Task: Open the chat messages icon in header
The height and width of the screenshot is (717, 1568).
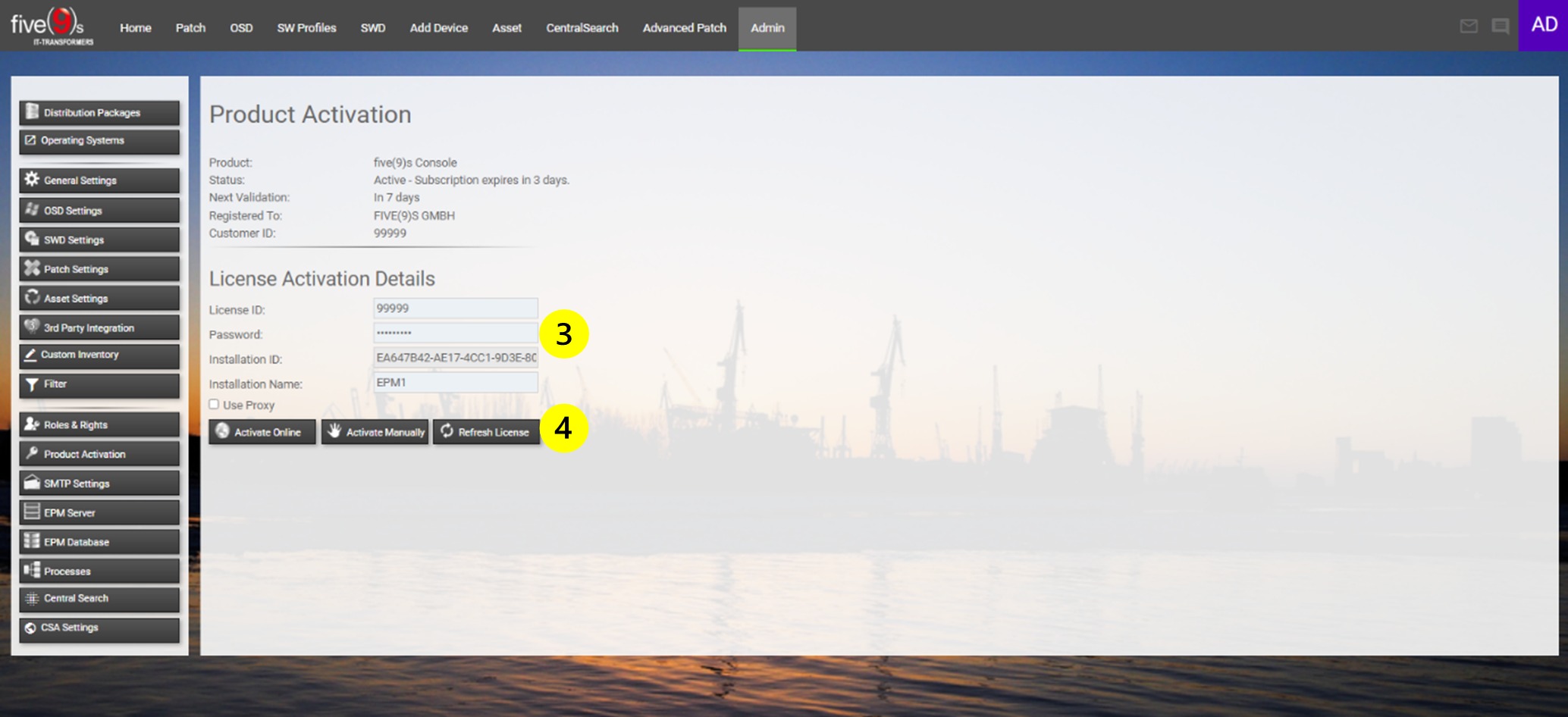Action: coord(1500,27)
